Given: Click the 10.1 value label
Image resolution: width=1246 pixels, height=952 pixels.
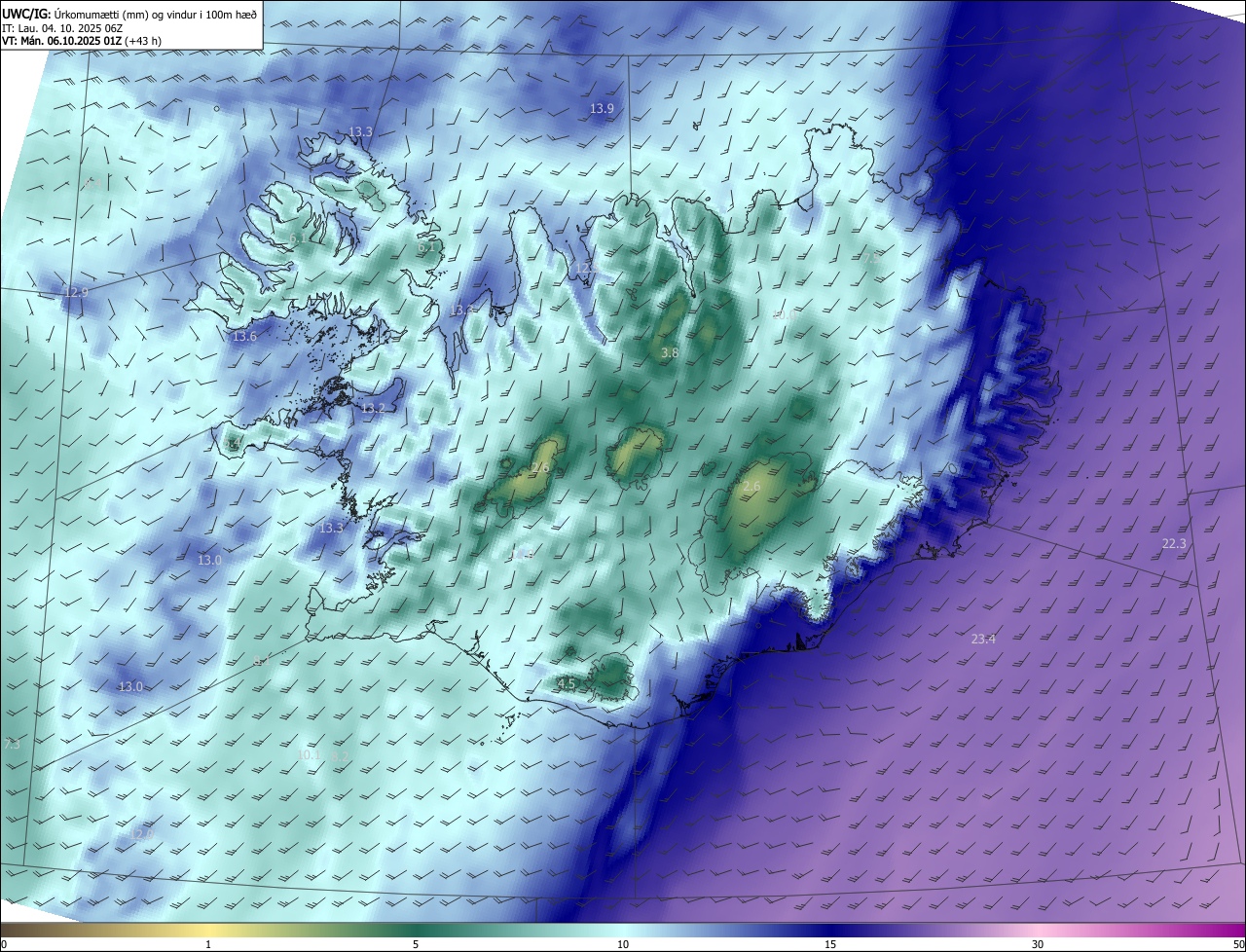Looking at the screenshot, I should coord(309,754).
